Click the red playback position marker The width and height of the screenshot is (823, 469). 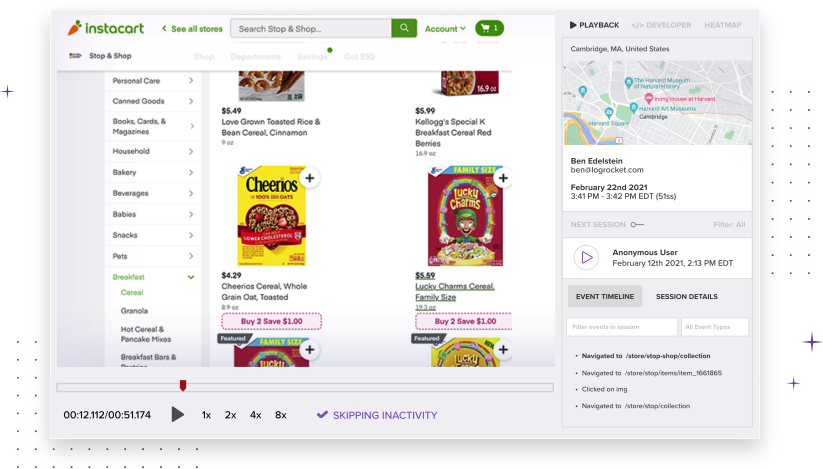pos(182,385)
